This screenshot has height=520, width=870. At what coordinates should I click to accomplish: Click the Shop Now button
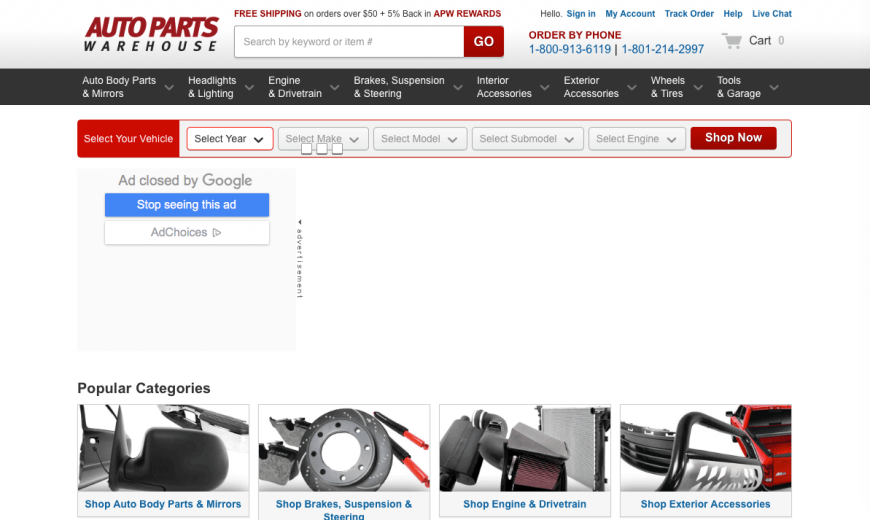(x=733, y=138)
